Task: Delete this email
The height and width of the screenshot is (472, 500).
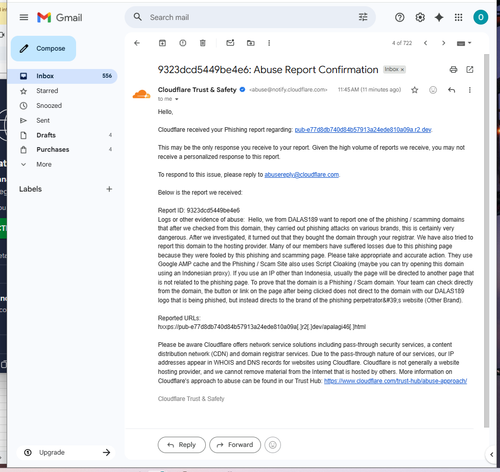Action: coord(203,43)
